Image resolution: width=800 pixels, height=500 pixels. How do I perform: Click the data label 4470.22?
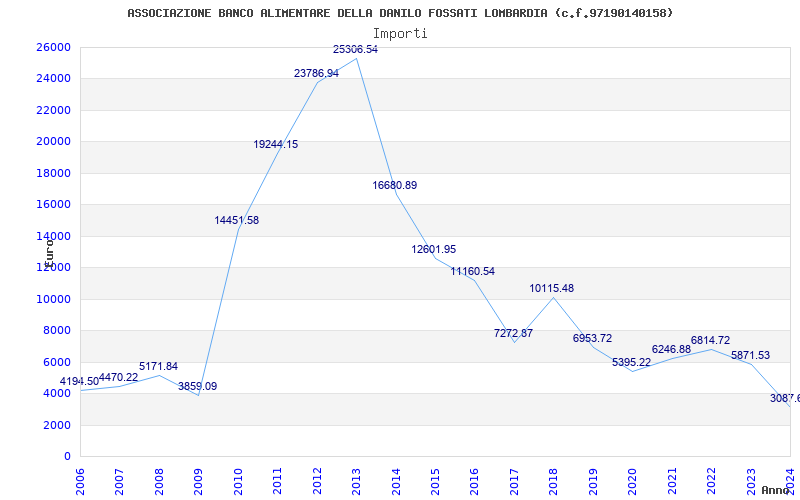point(118,378)
